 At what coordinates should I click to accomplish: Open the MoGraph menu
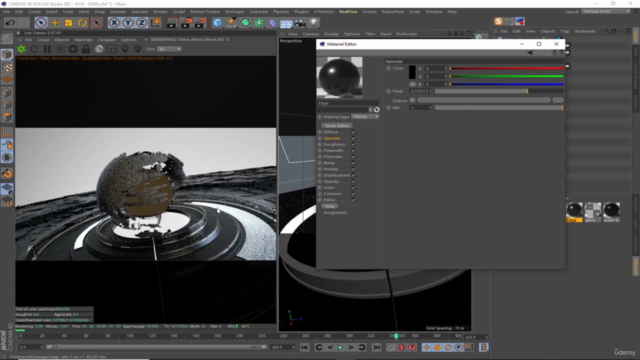pyautogui.click(x=235, y=12)
